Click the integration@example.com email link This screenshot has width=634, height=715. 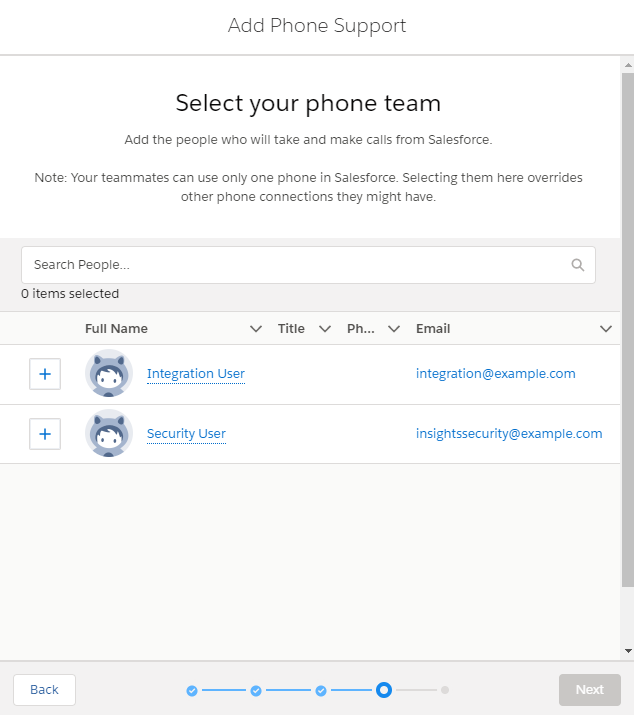(495, 373)
